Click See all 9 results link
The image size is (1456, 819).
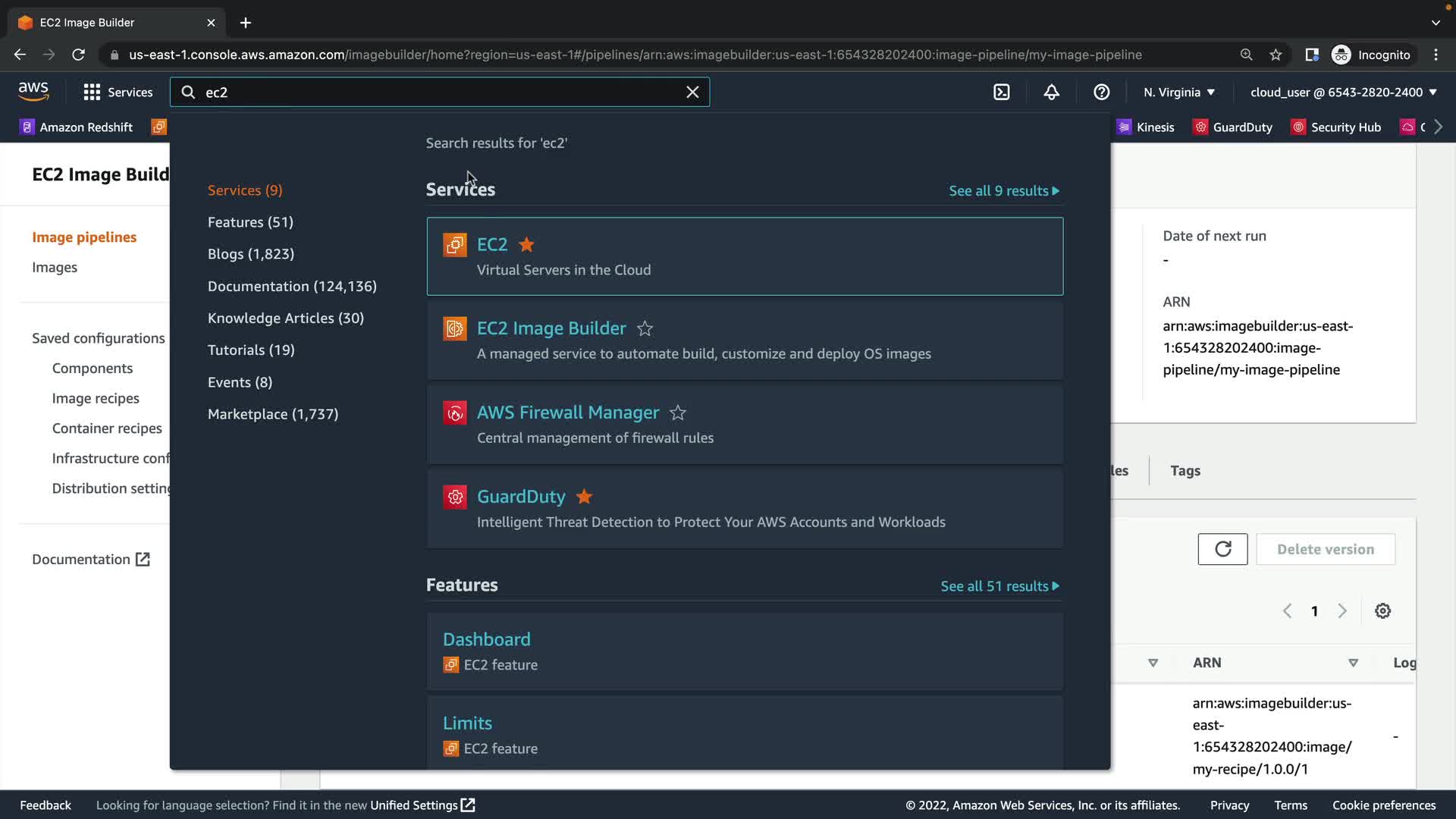tap(1003, 191)
